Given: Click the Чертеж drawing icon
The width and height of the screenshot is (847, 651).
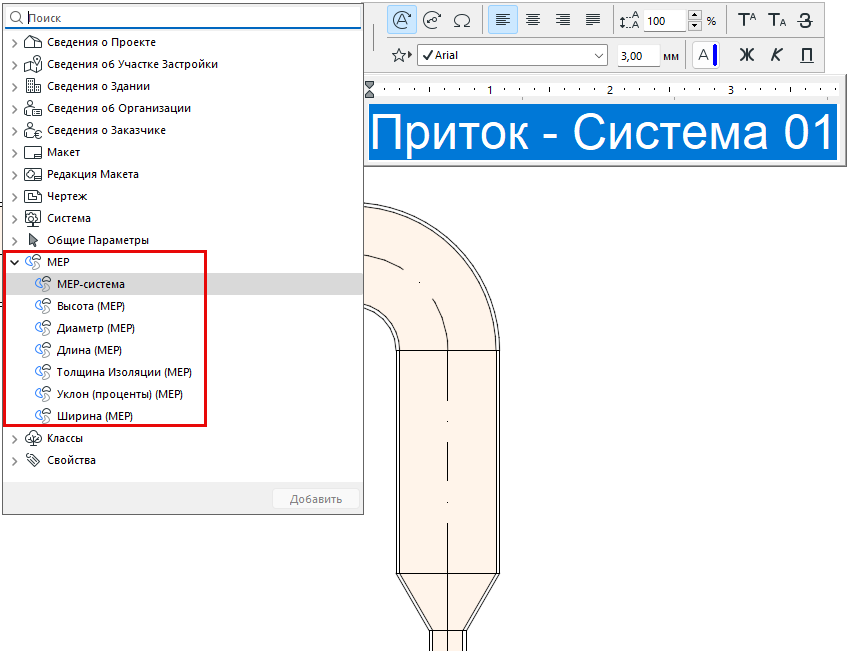Looking at the screenshot, I should pos(33,197).
